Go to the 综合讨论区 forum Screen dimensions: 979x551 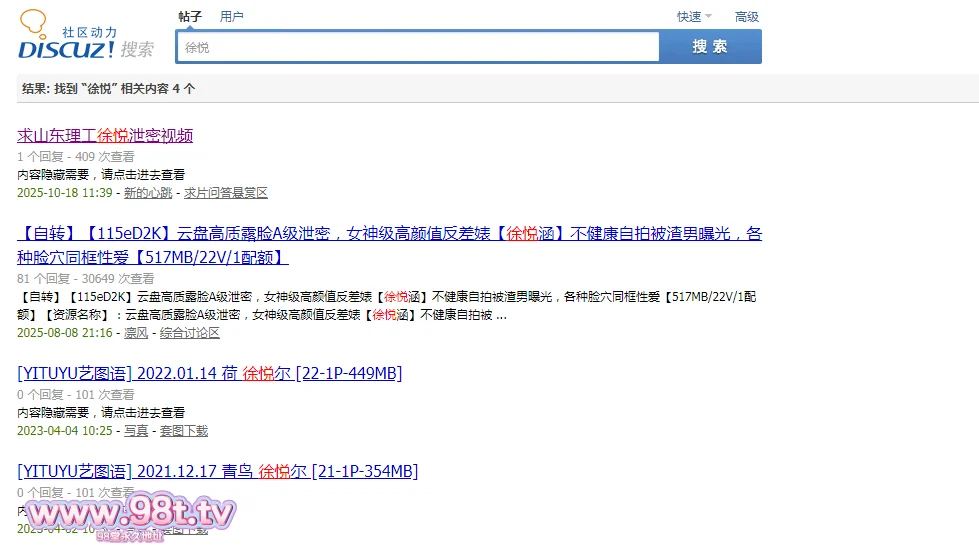pos(190,332)
